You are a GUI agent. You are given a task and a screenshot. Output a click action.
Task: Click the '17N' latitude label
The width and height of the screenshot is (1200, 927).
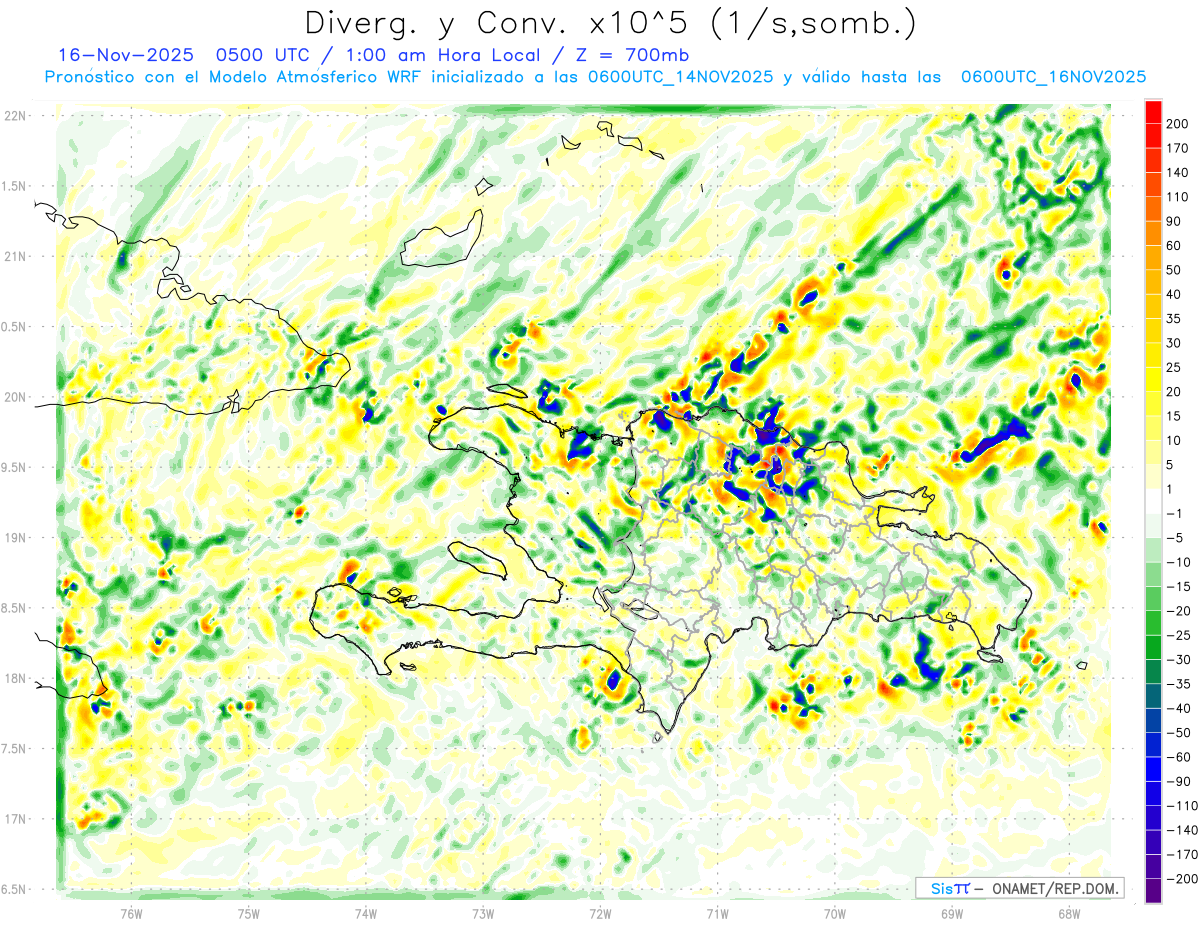(14, 819)
